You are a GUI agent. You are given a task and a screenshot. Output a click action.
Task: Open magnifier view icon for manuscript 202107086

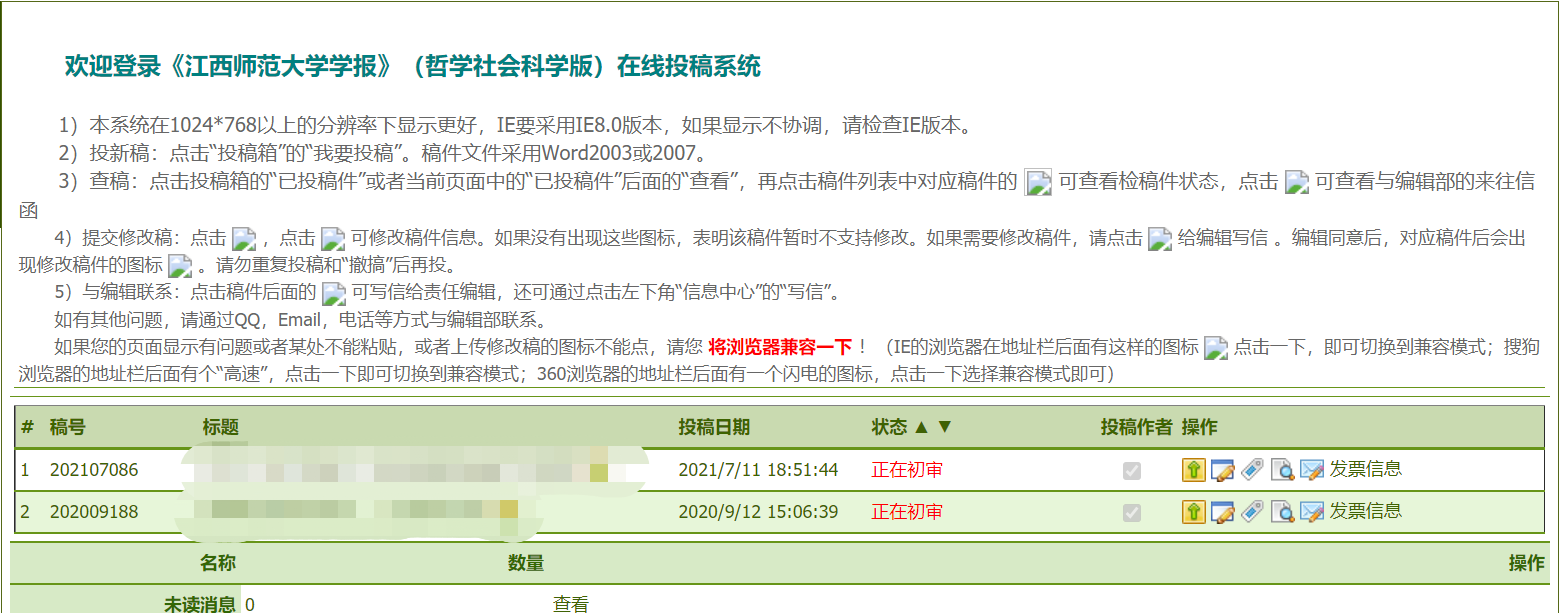click(x=1282, y=470)
